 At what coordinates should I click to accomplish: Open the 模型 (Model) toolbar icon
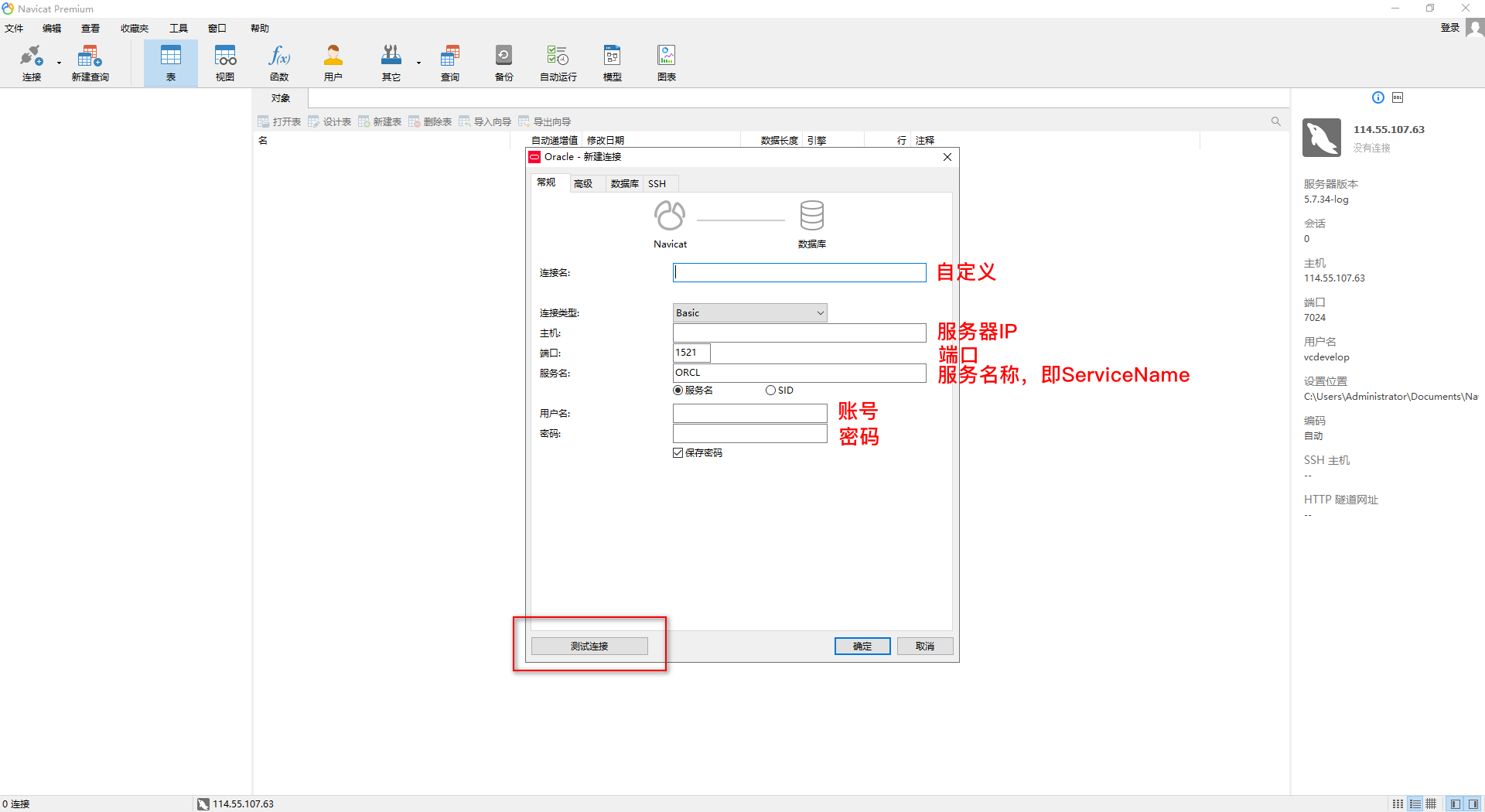click(x=613, y=63)
